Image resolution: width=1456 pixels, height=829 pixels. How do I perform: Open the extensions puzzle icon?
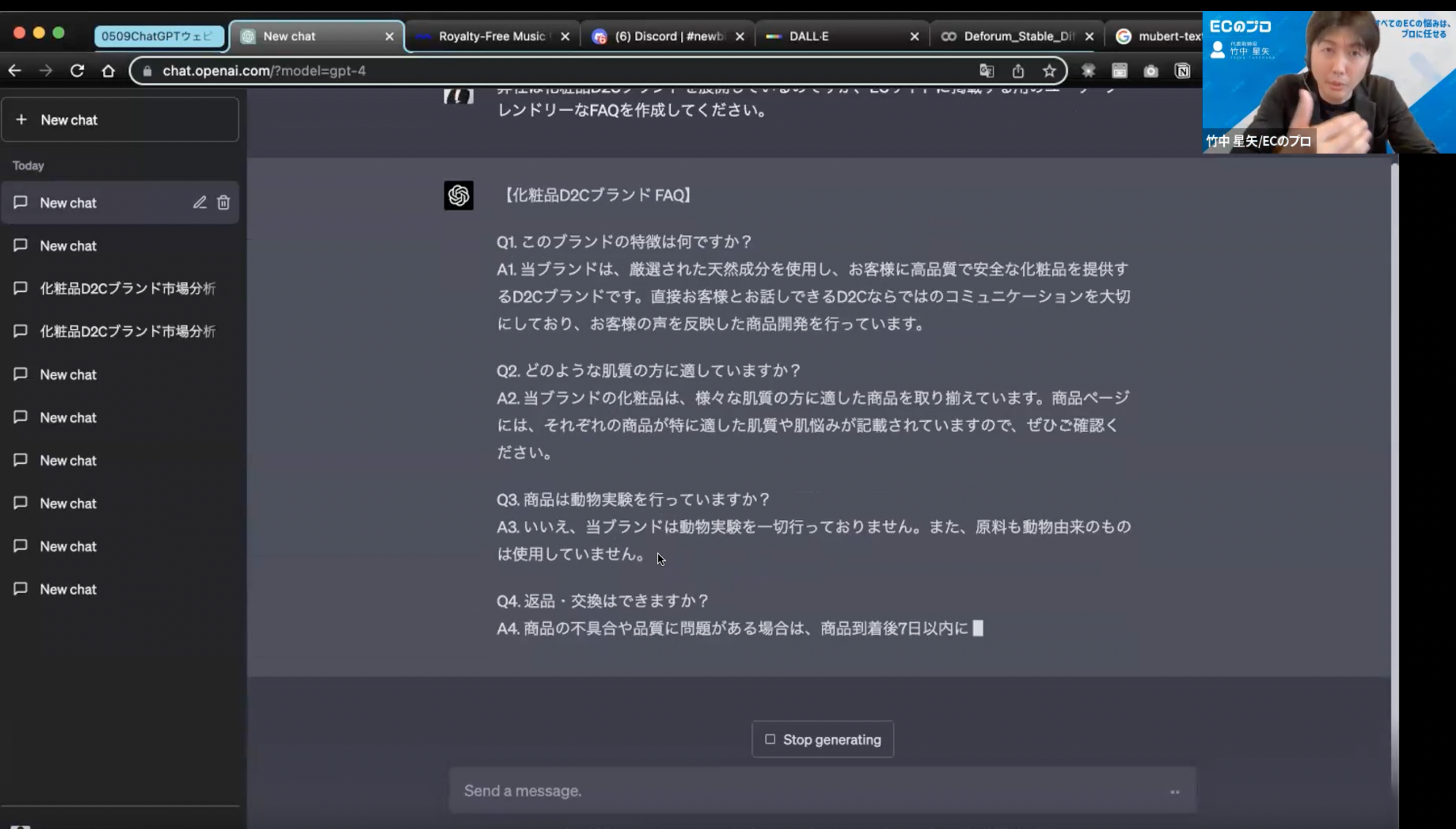tap(1088, 71)
